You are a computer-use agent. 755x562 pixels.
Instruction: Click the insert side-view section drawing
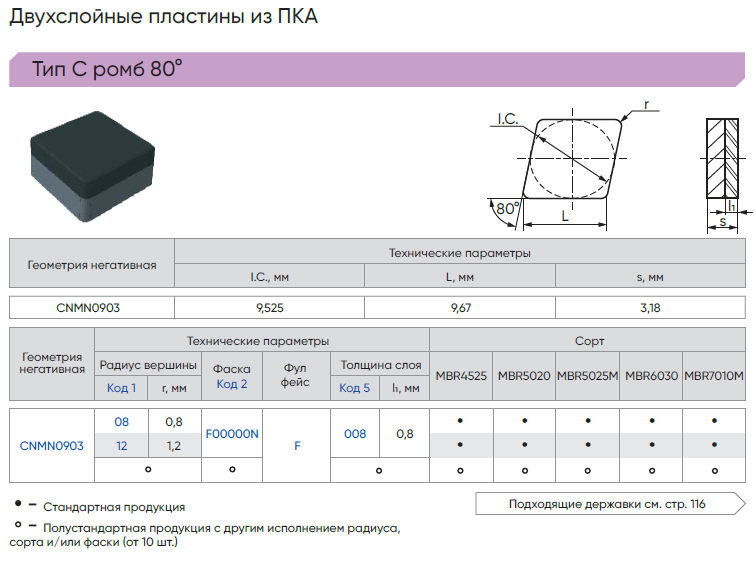[725, 174]
